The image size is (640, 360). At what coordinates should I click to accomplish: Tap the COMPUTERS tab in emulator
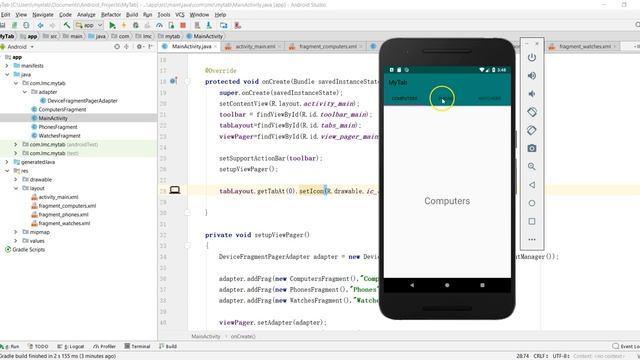click(404, 98)
